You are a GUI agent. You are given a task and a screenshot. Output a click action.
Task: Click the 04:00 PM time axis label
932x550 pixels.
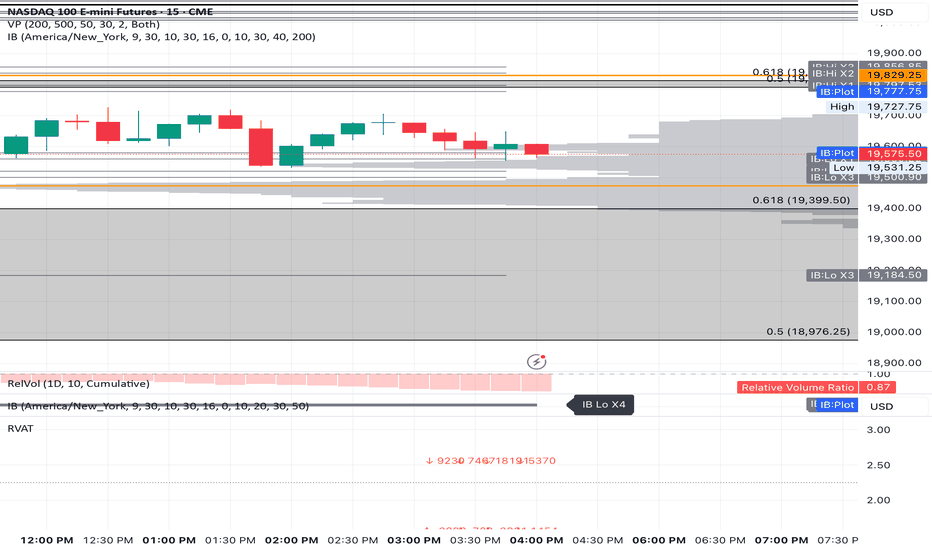536,540
